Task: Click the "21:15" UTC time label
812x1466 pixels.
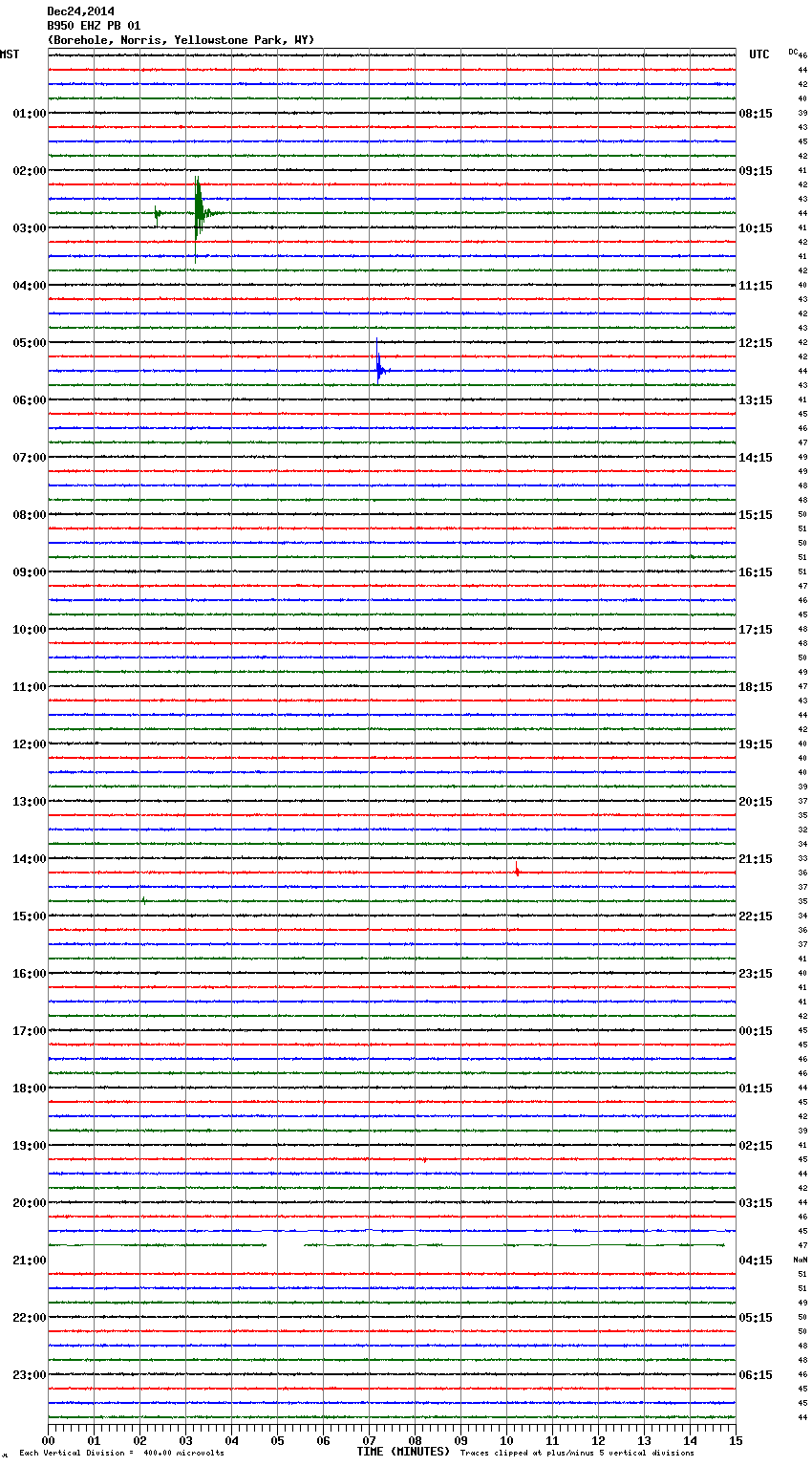Action: [x=756, y=859]
